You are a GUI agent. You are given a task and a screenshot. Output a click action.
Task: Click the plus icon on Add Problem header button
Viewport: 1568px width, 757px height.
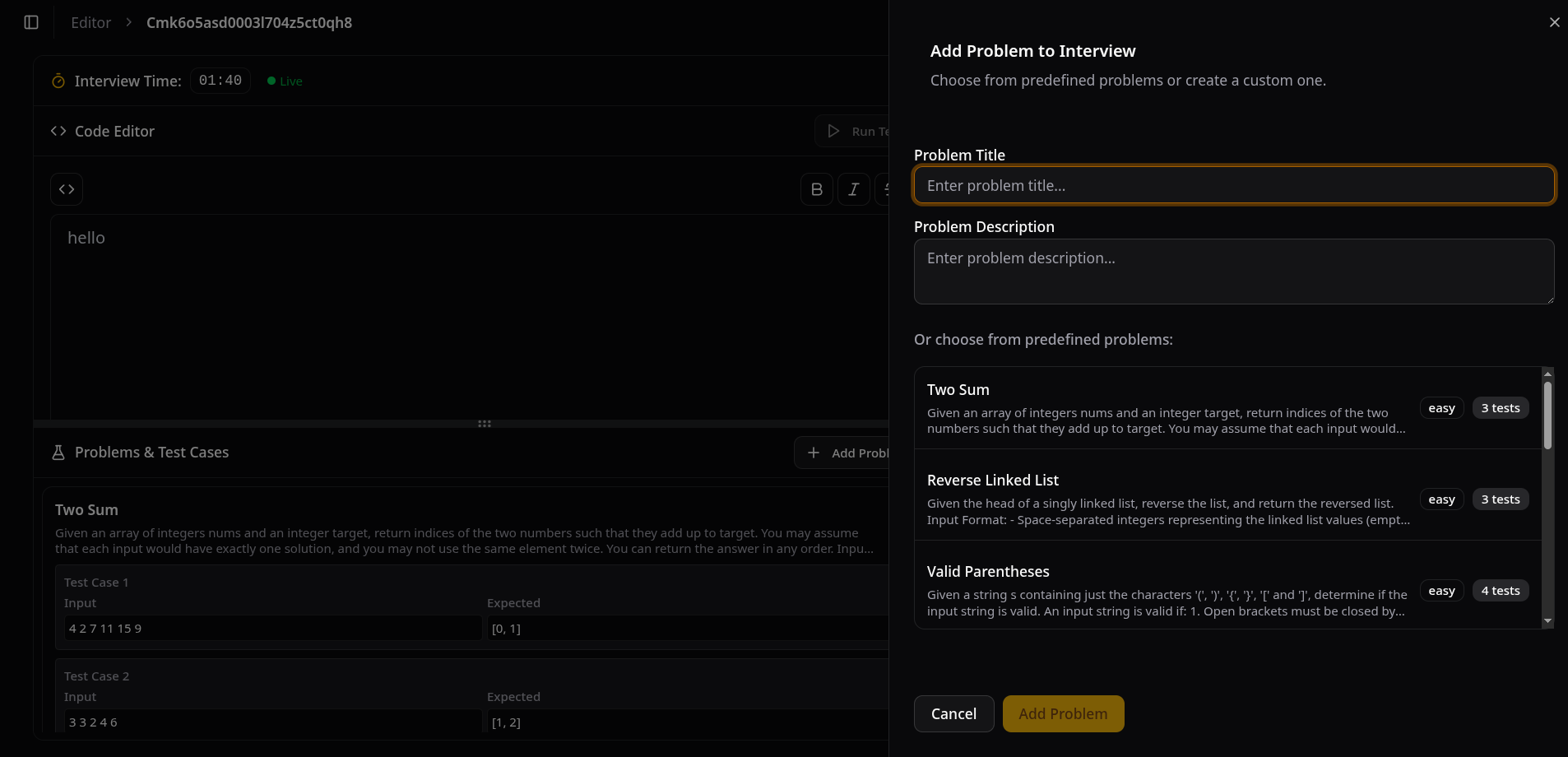tap(814, 453)
